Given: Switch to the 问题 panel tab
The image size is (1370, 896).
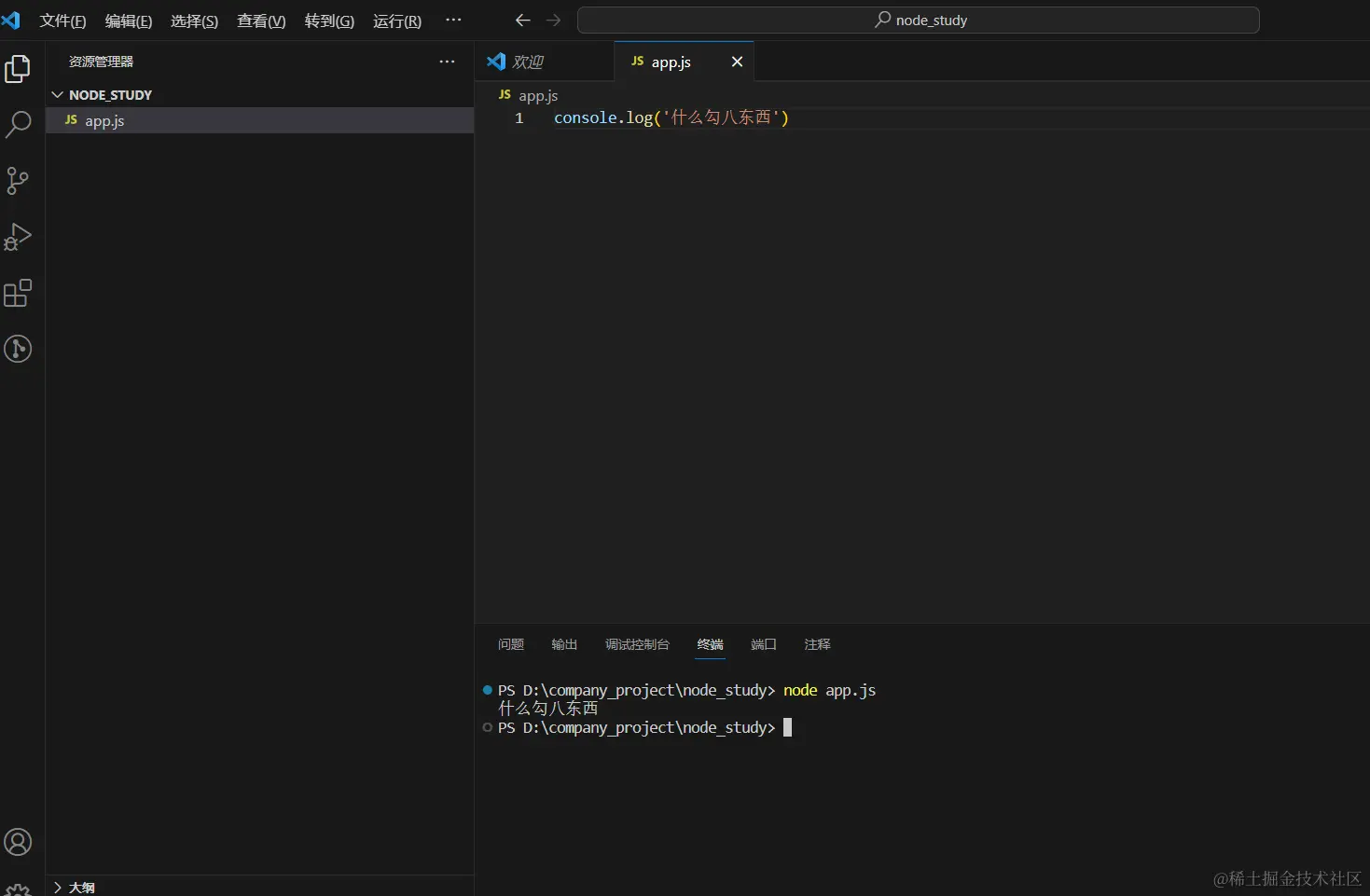Looking at the screenshot, I should (x=511, y=644).
